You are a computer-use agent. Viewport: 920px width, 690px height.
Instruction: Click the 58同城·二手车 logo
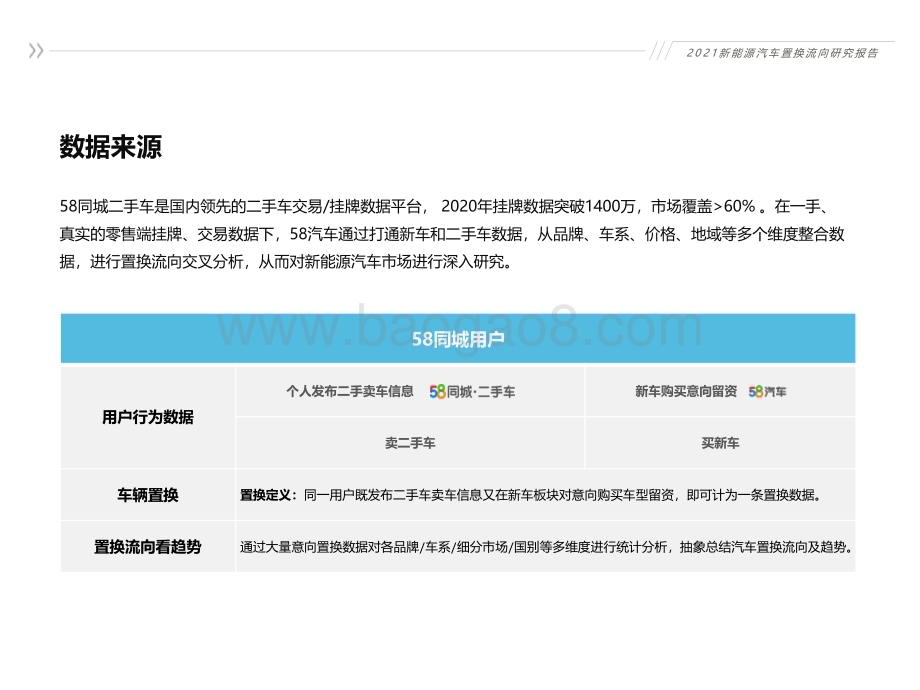point(472,392)
